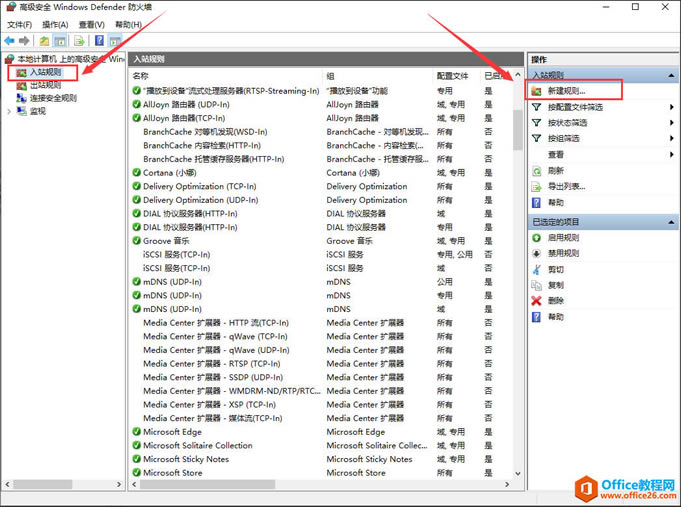The height and width of the screenshot is (507, 681).
Task: Open the 操作(A) menu
Action: coord(55,25)
